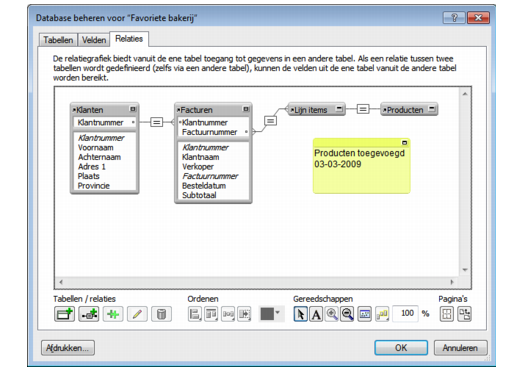Viewport: 520px width, 389px height.
Task: Close the Database beheren dialog
Action: coord(478,18)
